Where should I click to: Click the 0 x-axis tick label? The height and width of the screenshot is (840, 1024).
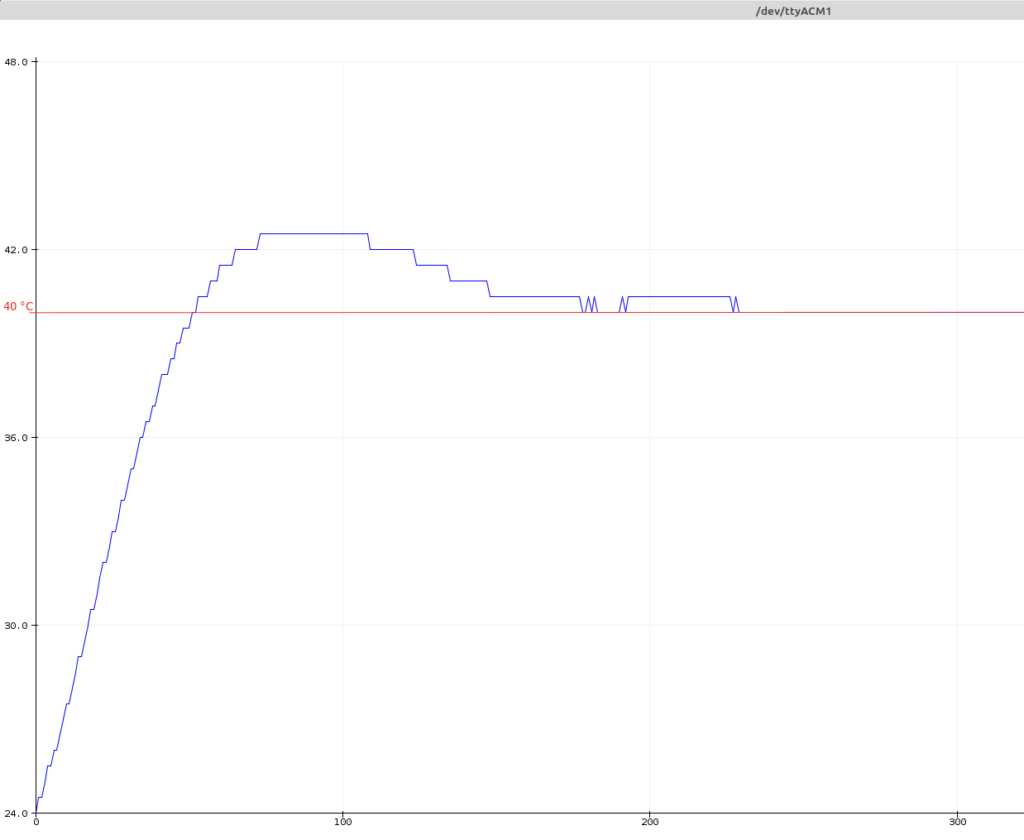point(36,822)
